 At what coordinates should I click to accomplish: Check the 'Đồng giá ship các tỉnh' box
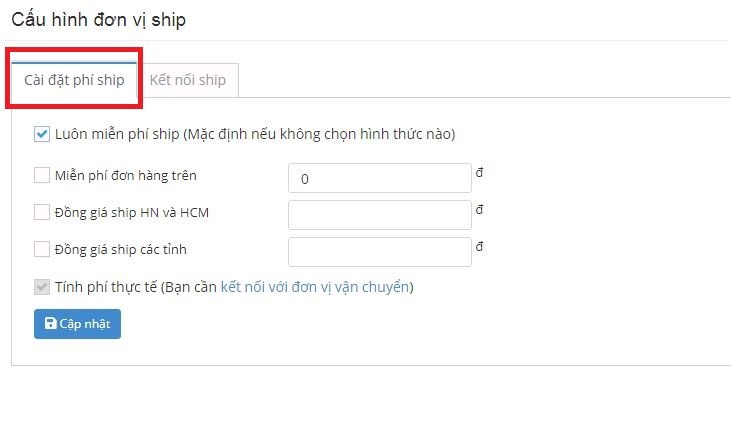[x=42, y=249]
